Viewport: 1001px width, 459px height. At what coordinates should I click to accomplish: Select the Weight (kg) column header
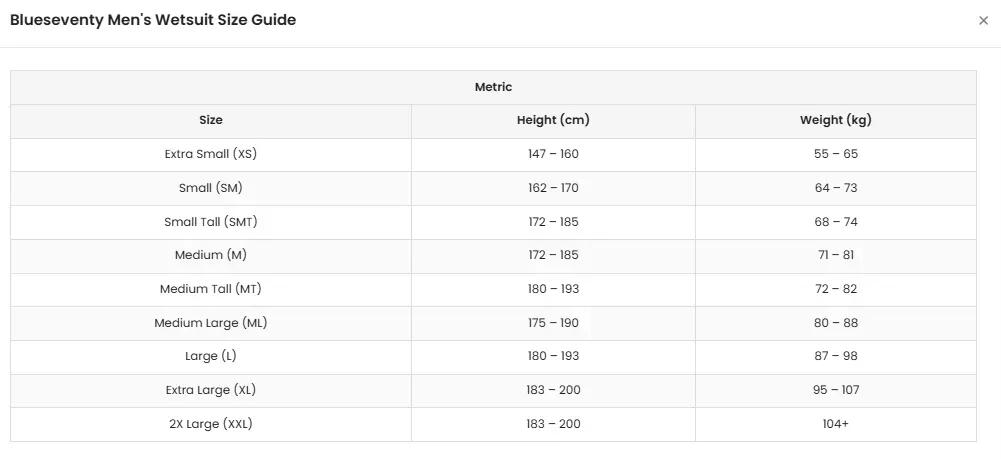click(x=836, y=121)
